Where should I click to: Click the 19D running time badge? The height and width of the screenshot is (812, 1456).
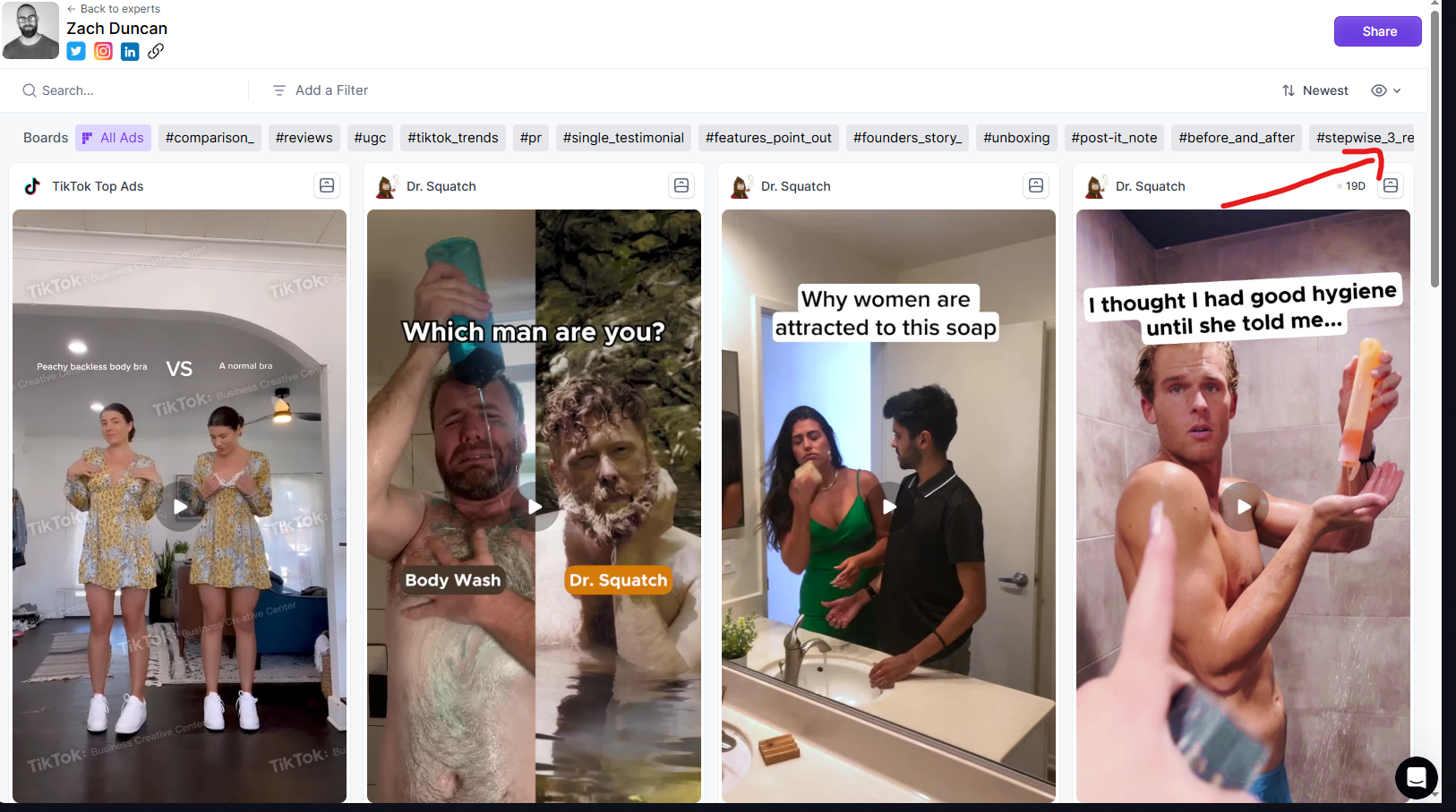pos(1352,186)
